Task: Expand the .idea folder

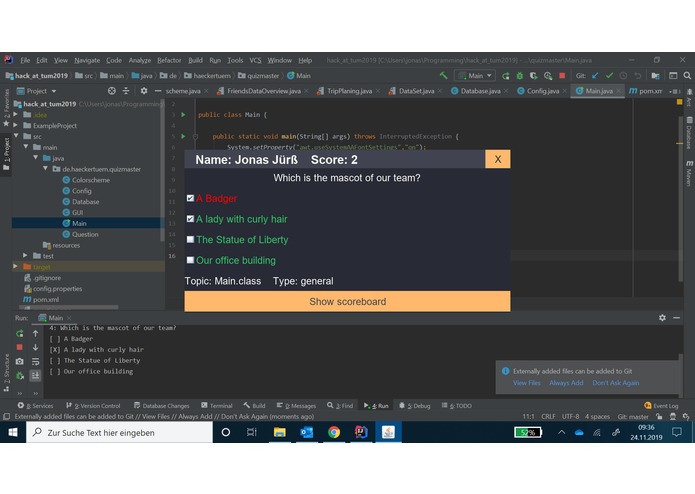Action: 16,114
